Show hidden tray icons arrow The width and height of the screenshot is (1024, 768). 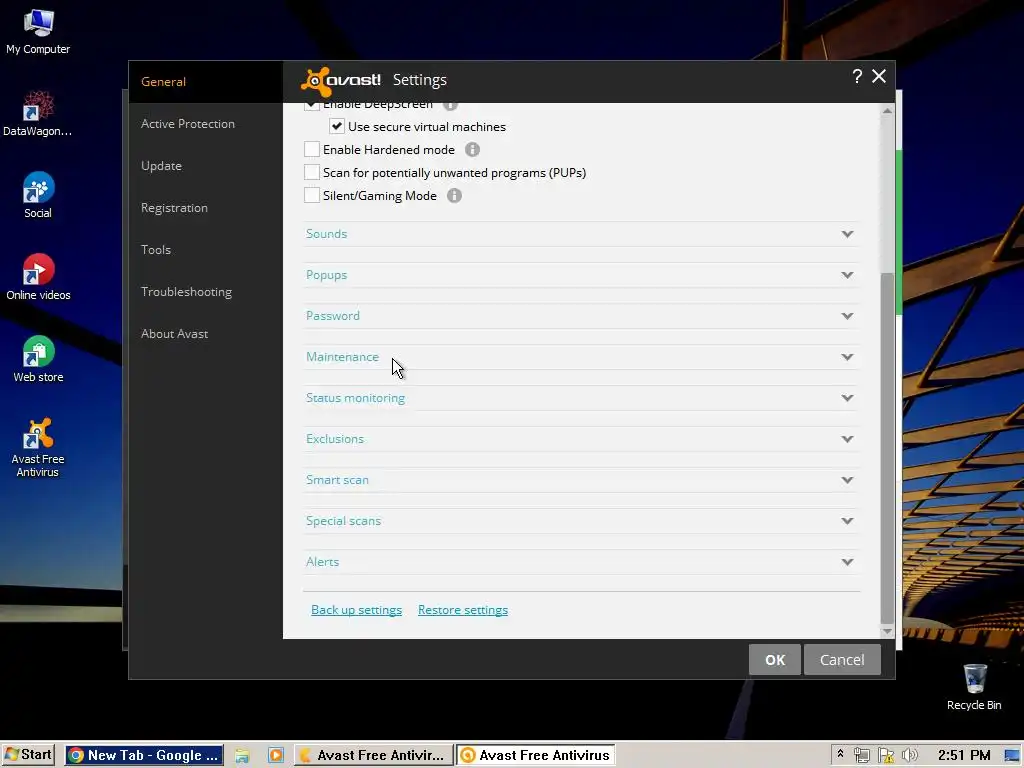tap(840, 754)
